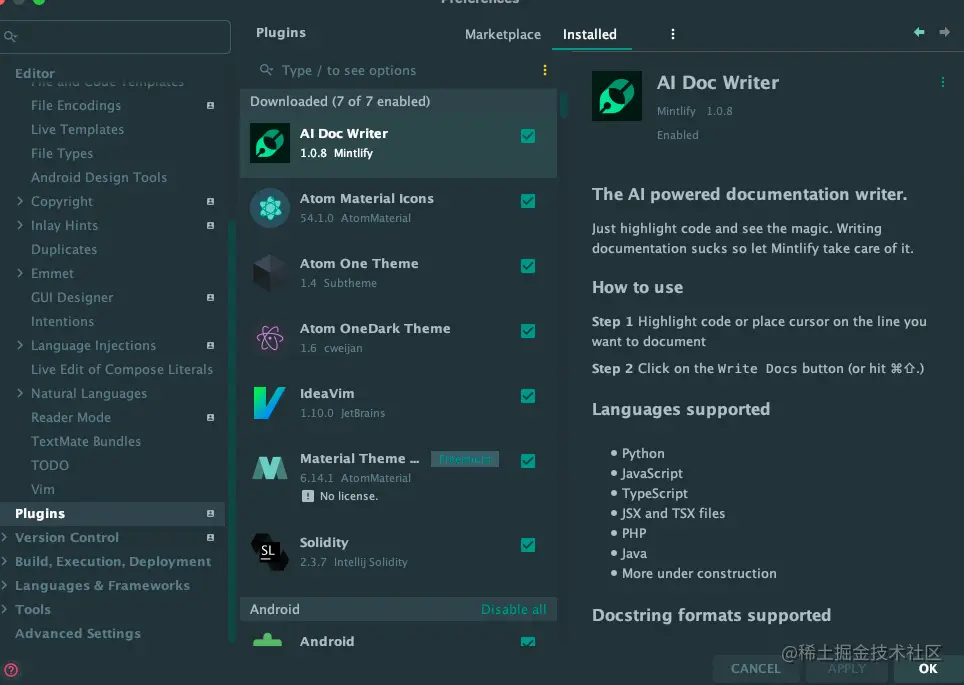964x685 pixels.
Task: Expand Tools section
Action: 4,609
